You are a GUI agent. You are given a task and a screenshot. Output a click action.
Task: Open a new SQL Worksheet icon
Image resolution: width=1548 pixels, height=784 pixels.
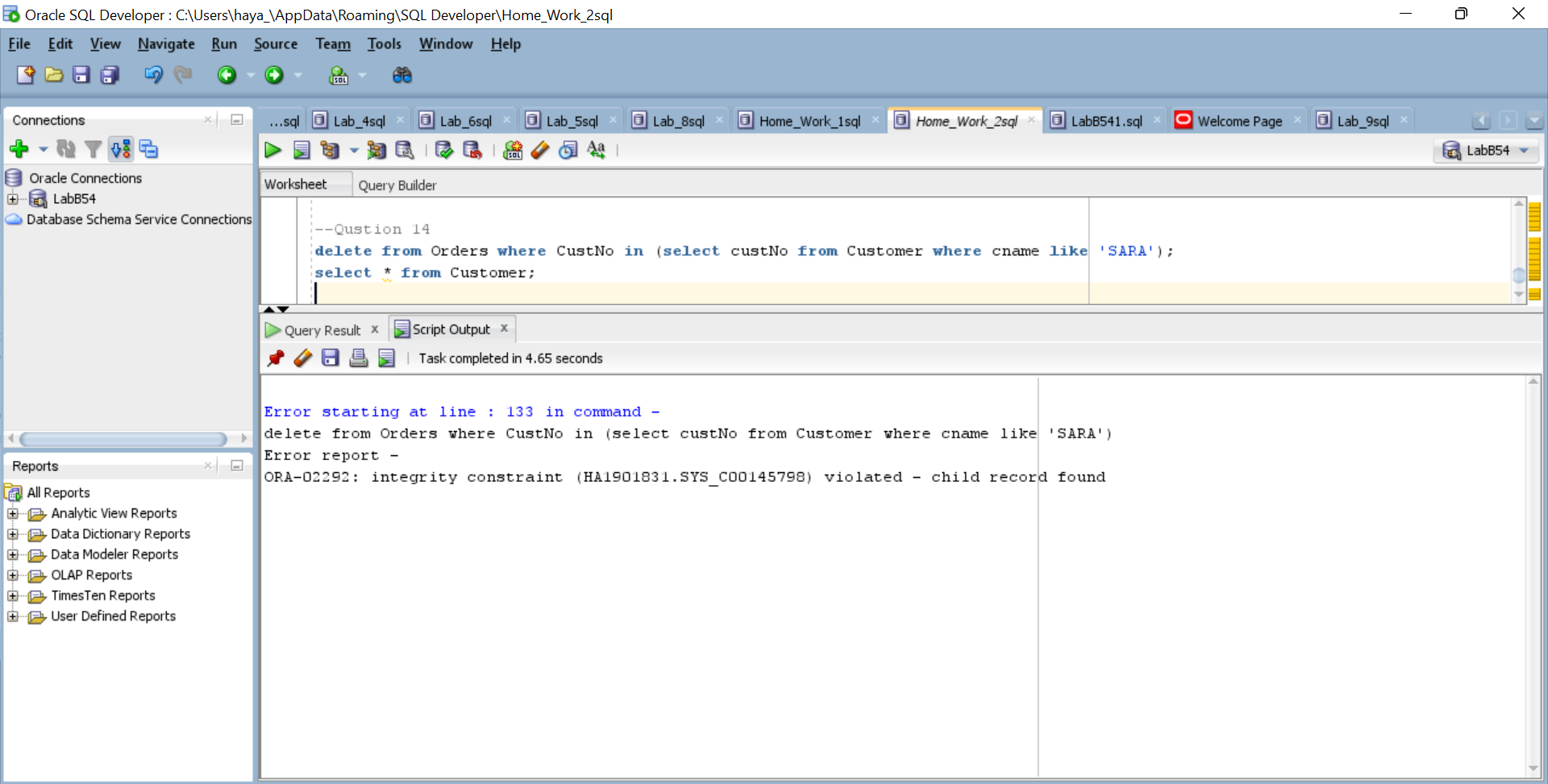point(339,75)
